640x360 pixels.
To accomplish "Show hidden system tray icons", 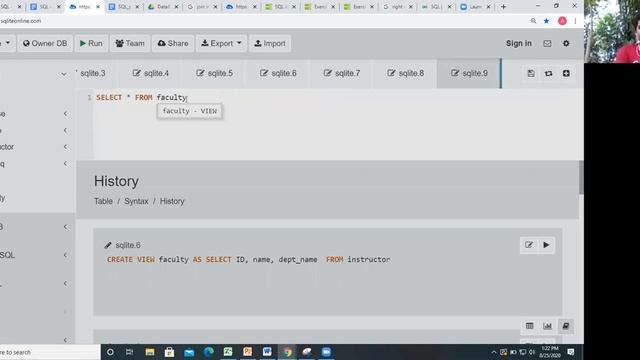I will [493, 352].
